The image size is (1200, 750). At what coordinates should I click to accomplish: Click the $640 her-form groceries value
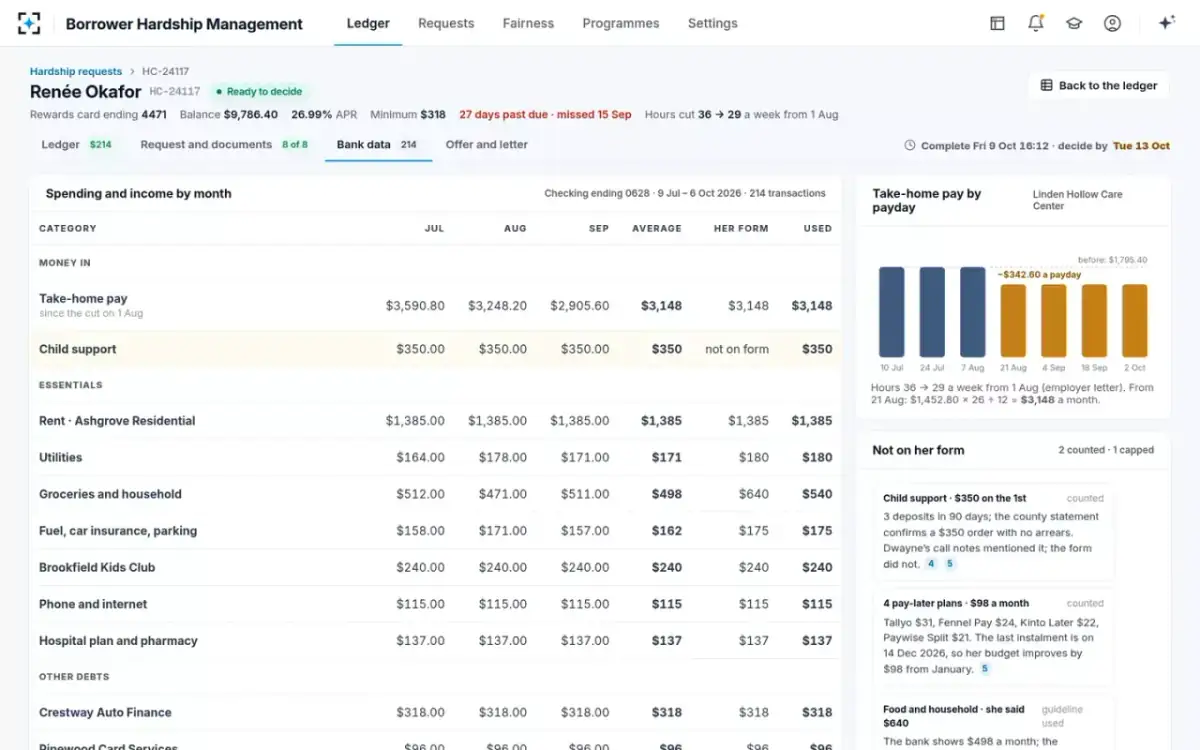754,494
